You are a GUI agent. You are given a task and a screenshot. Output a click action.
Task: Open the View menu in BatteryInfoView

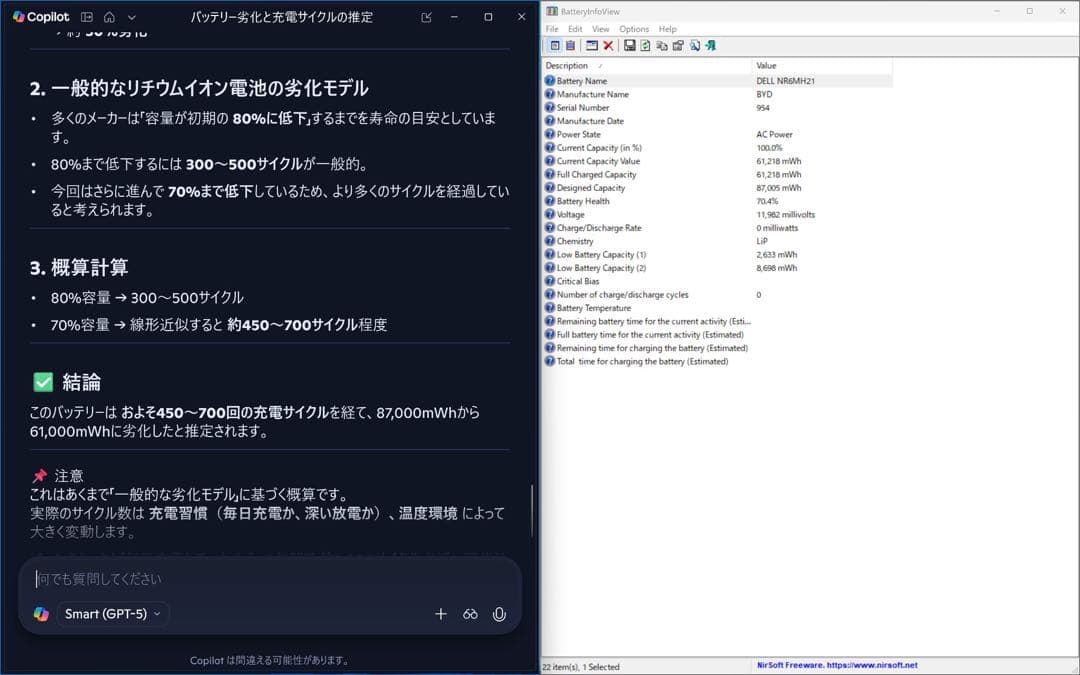pos(600,29)
